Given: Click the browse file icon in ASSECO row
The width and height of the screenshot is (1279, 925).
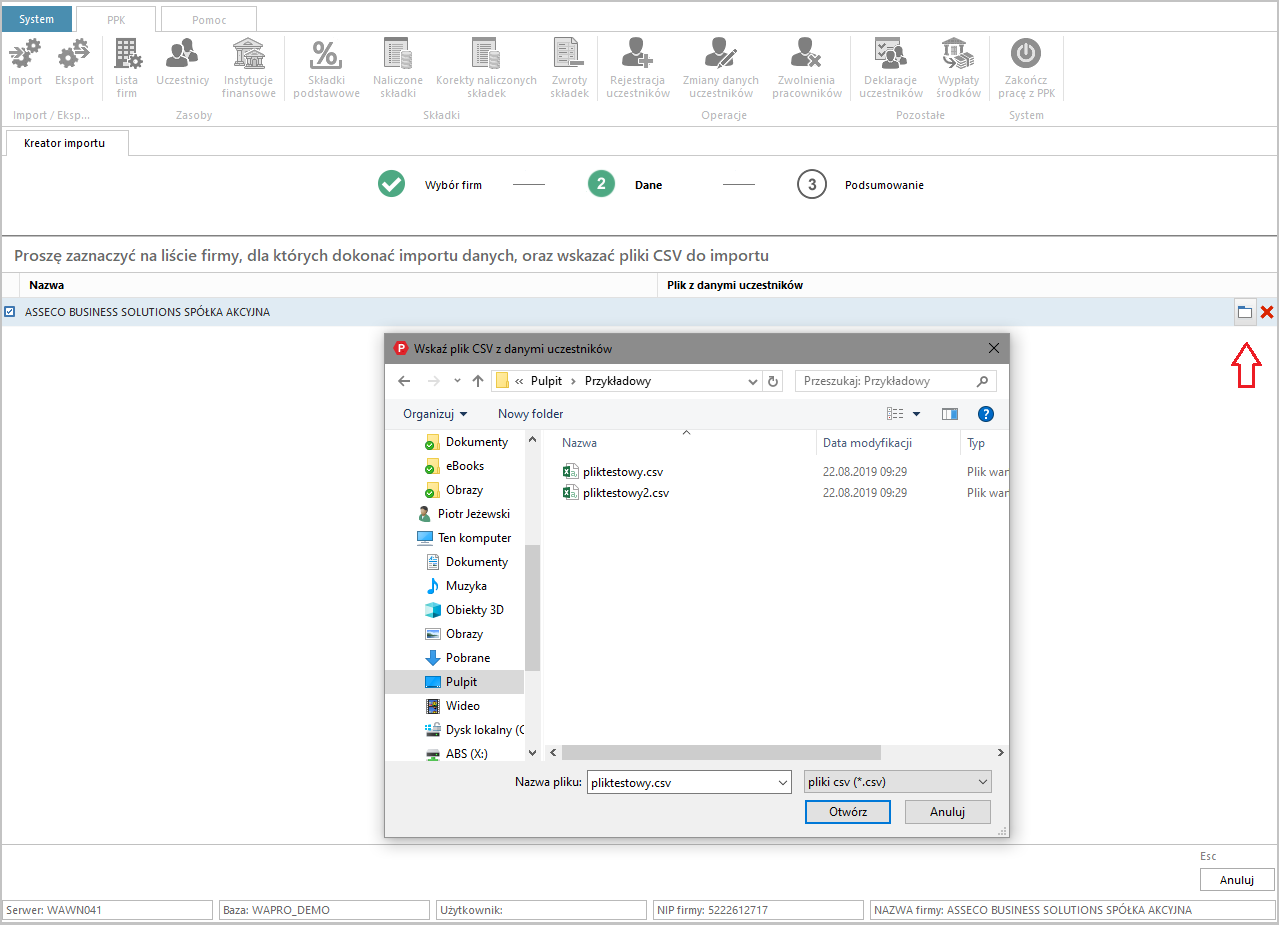Looking at the screenshot, I should [x=1245, y=312].
